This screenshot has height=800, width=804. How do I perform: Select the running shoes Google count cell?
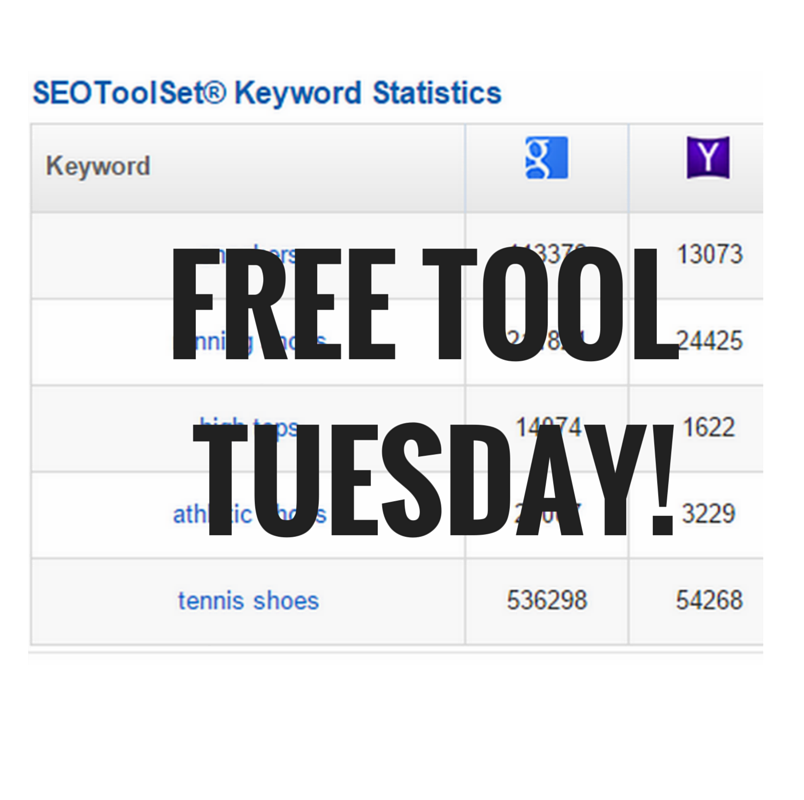[x=547, y=341]
